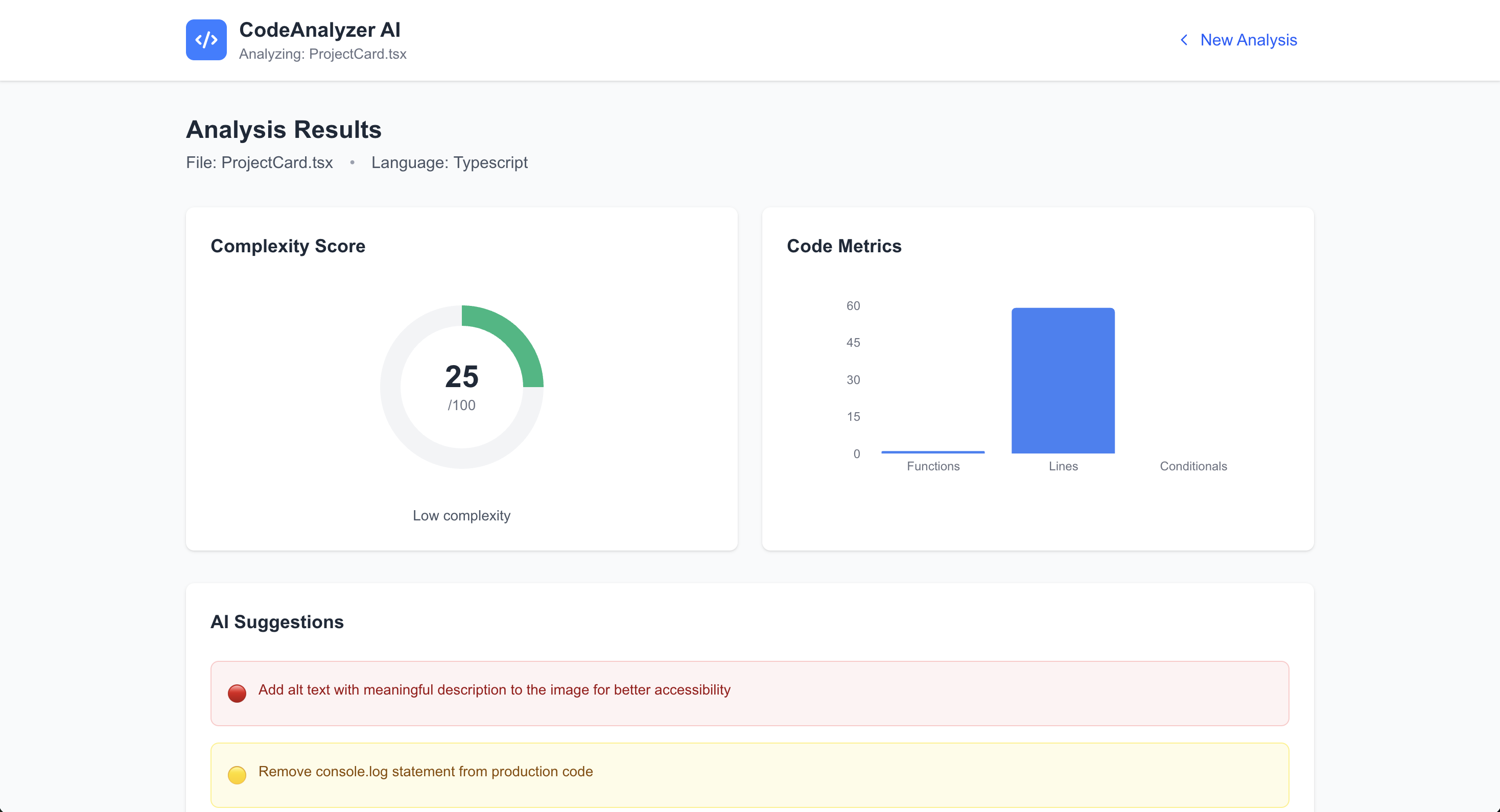Click the Analysis Results heading

[x=284, y=129]
